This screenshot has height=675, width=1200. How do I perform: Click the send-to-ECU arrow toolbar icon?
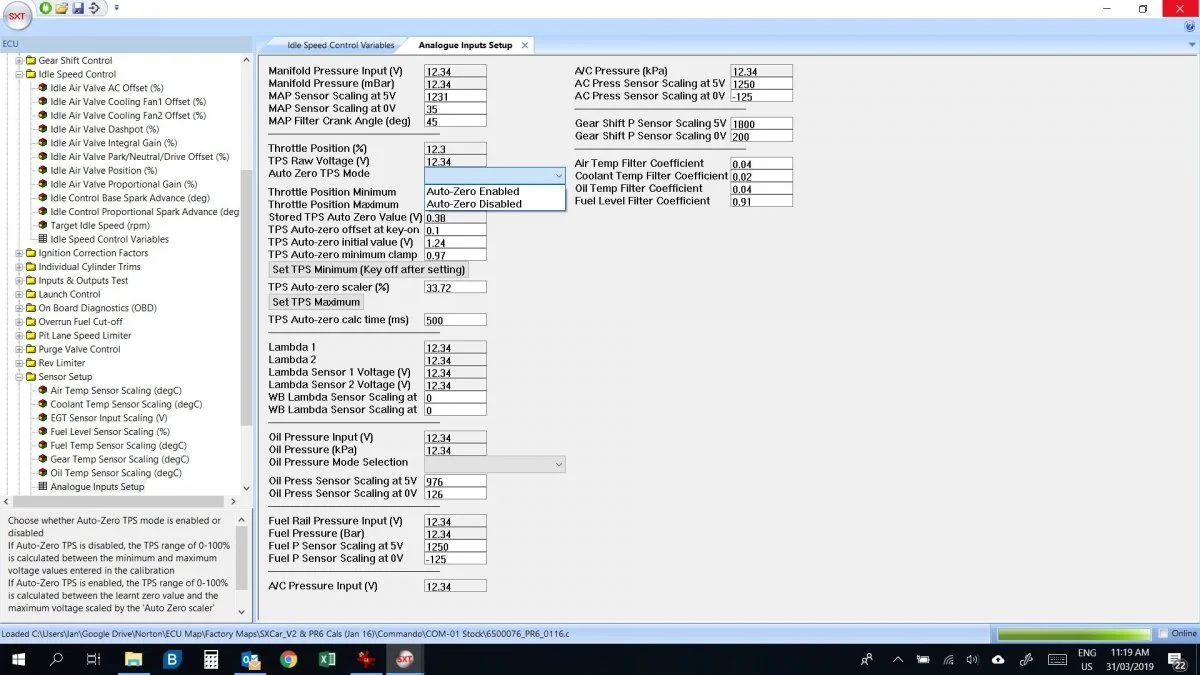coord(94,8)
